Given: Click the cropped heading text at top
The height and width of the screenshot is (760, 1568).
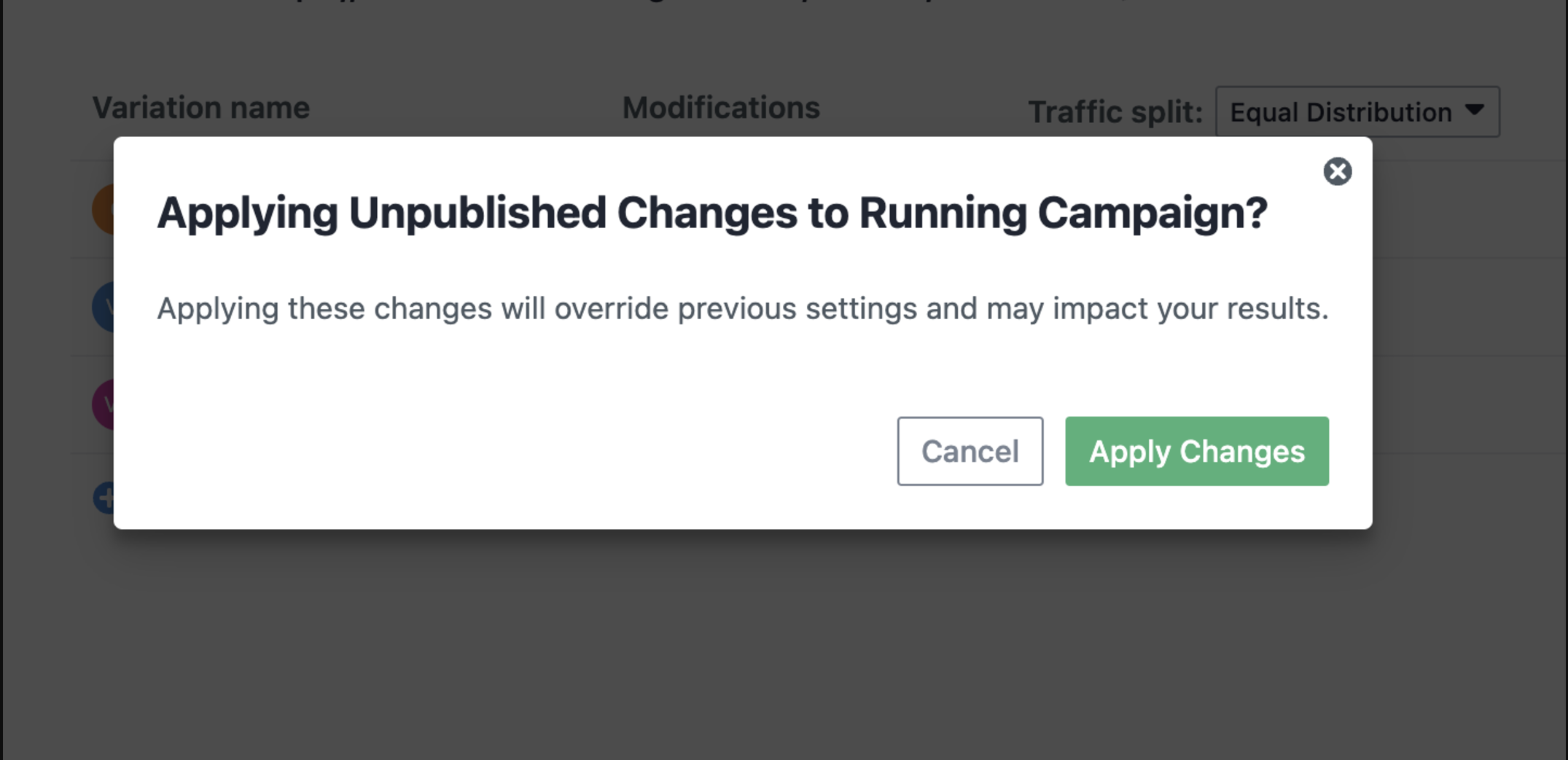Looking at the screenshot, I should (x=711, y=3).
